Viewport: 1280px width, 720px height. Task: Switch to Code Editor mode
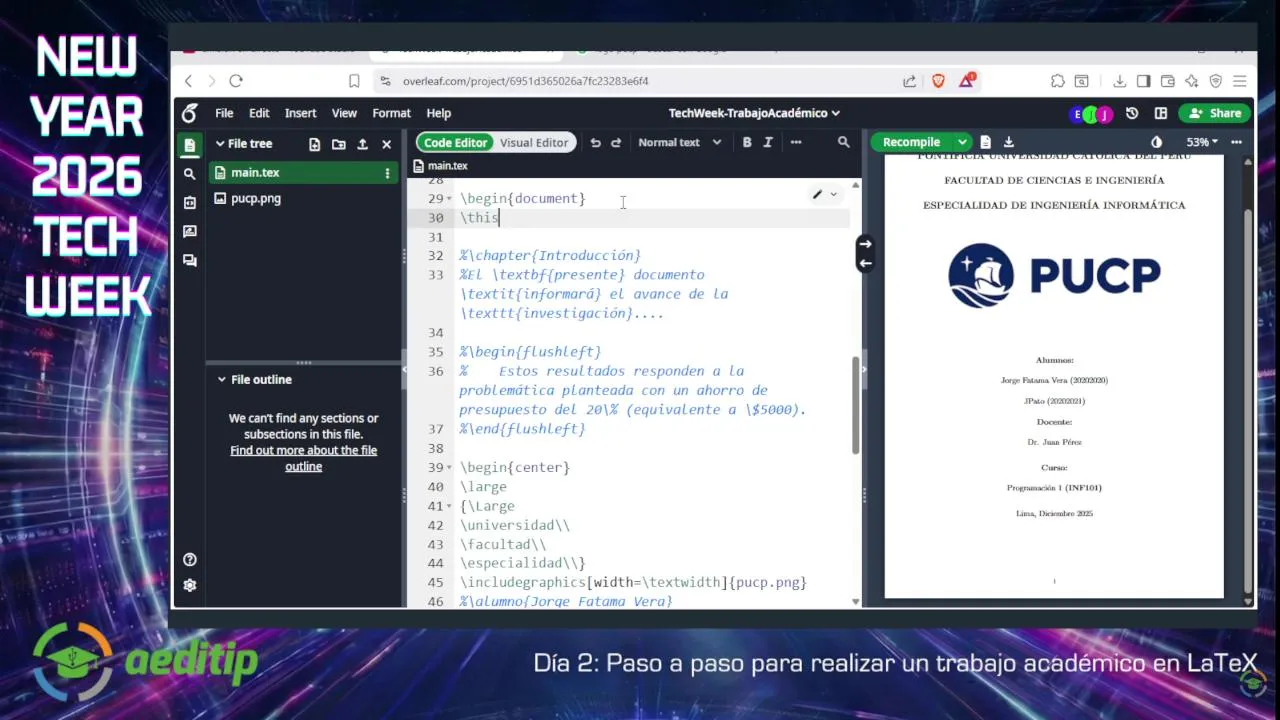[x=455, y=143]
